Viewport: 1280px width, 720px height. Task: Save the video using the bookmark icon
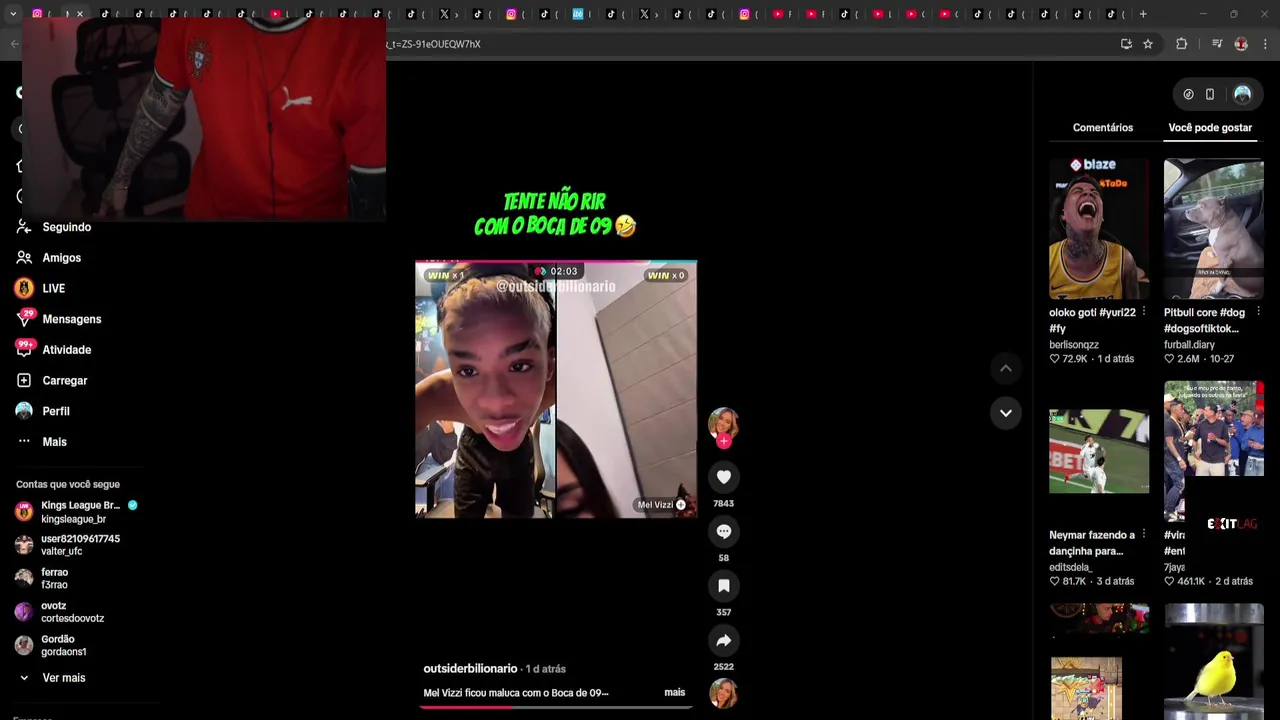pos(724,586)
